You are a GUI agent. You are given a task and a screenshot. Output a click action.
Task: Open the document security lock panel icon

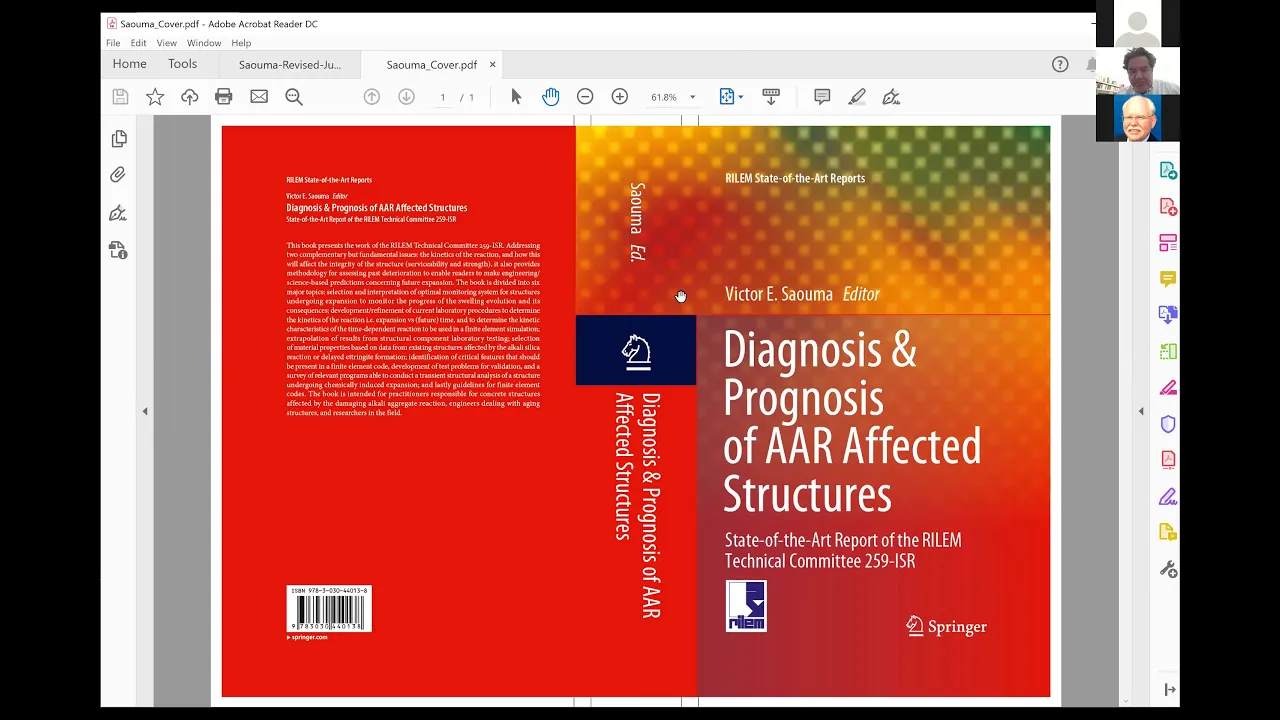(118, 250)
